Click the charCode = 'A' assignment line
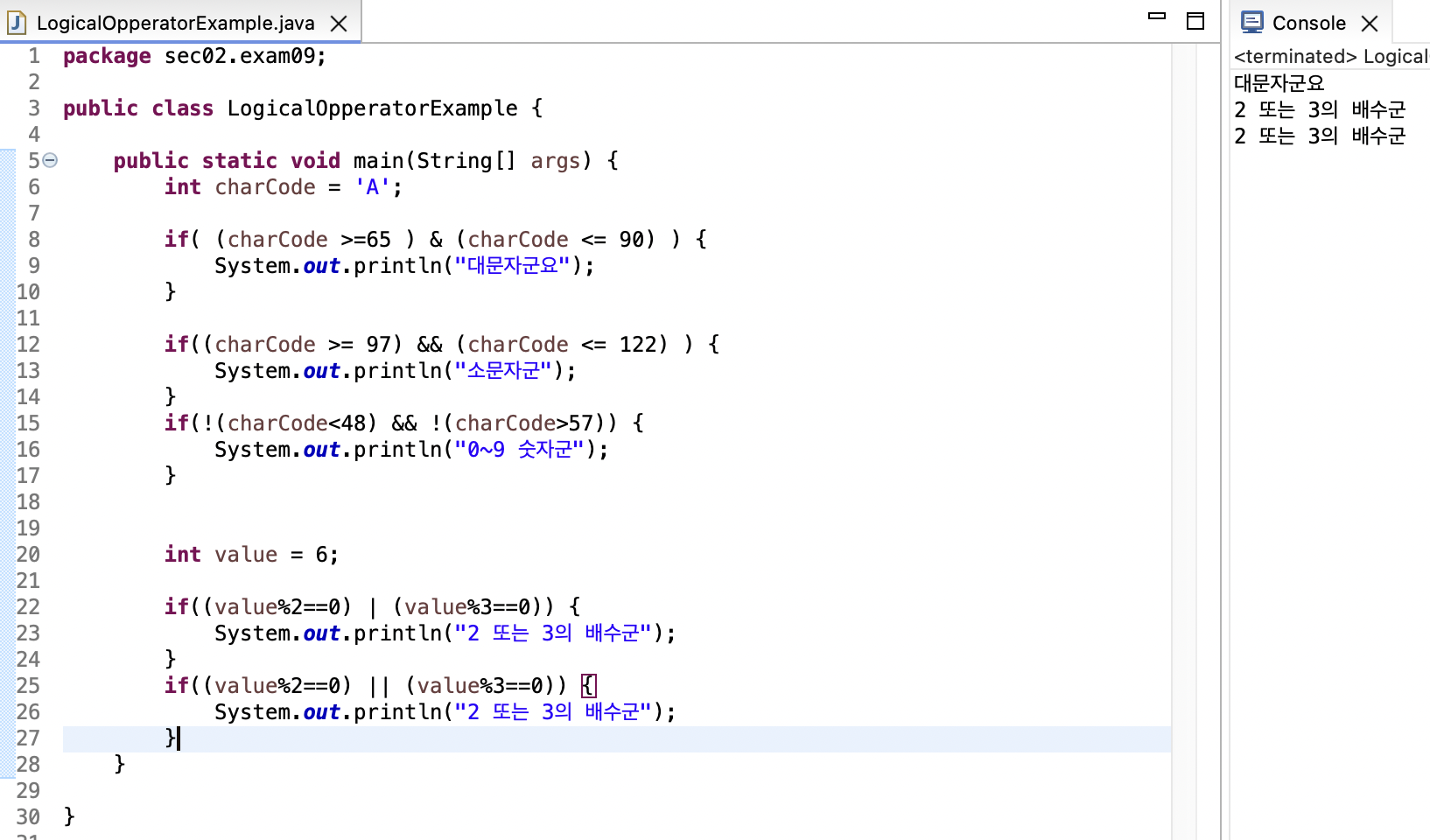 pos(284,187)
